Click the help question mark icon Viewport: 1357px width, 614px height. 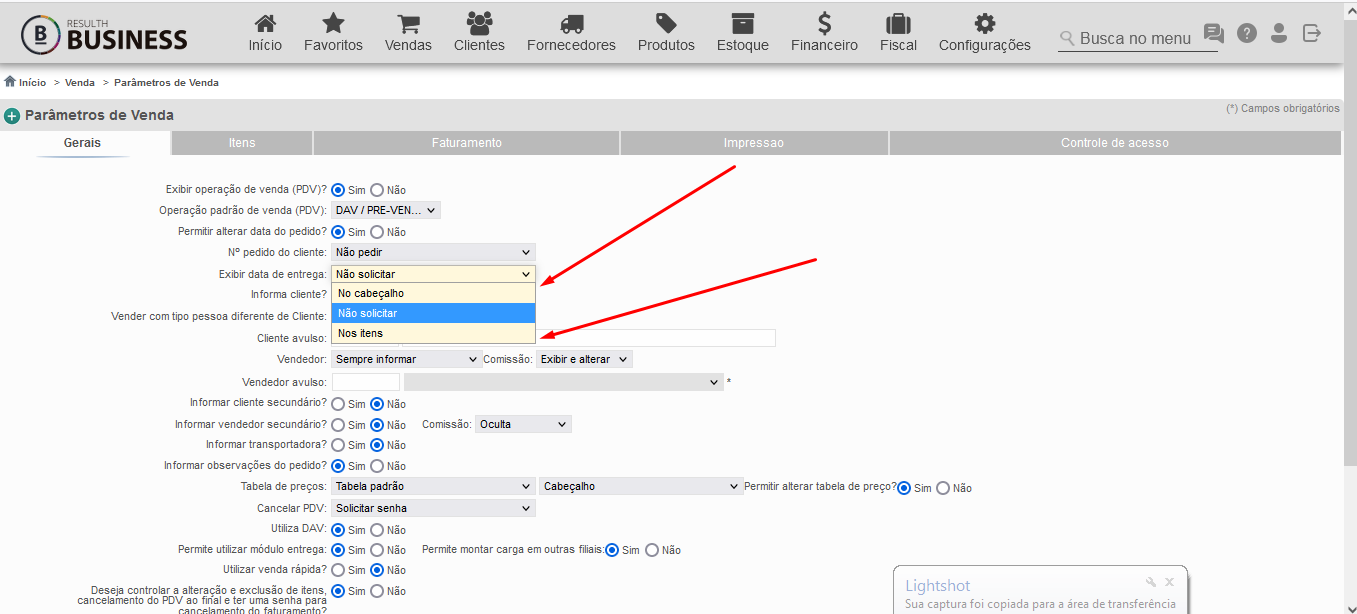click(1246, 33)
